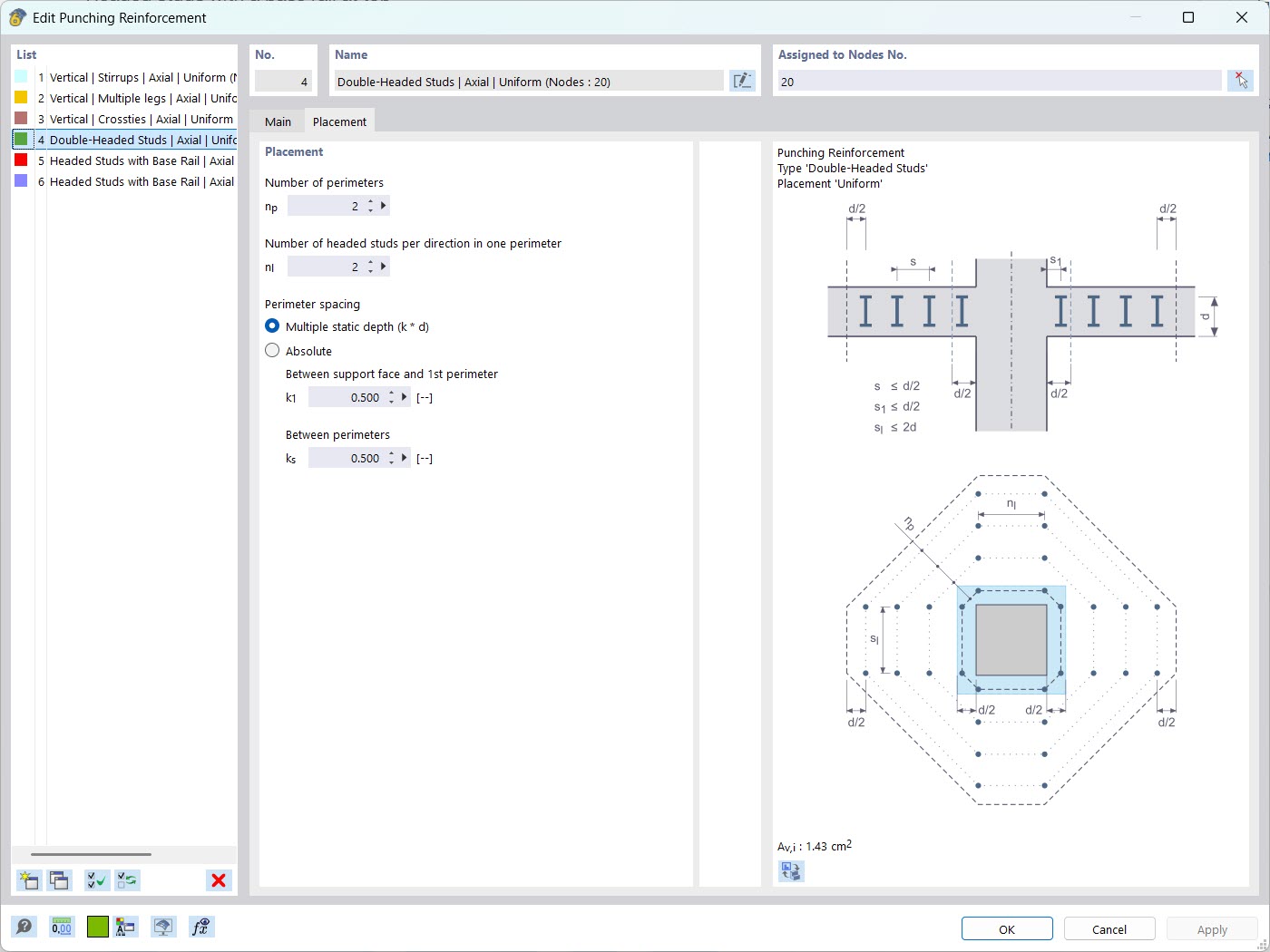Delete the reinforcement with the red X icon
Screen dimensions: 1270x952
point(218,880)
